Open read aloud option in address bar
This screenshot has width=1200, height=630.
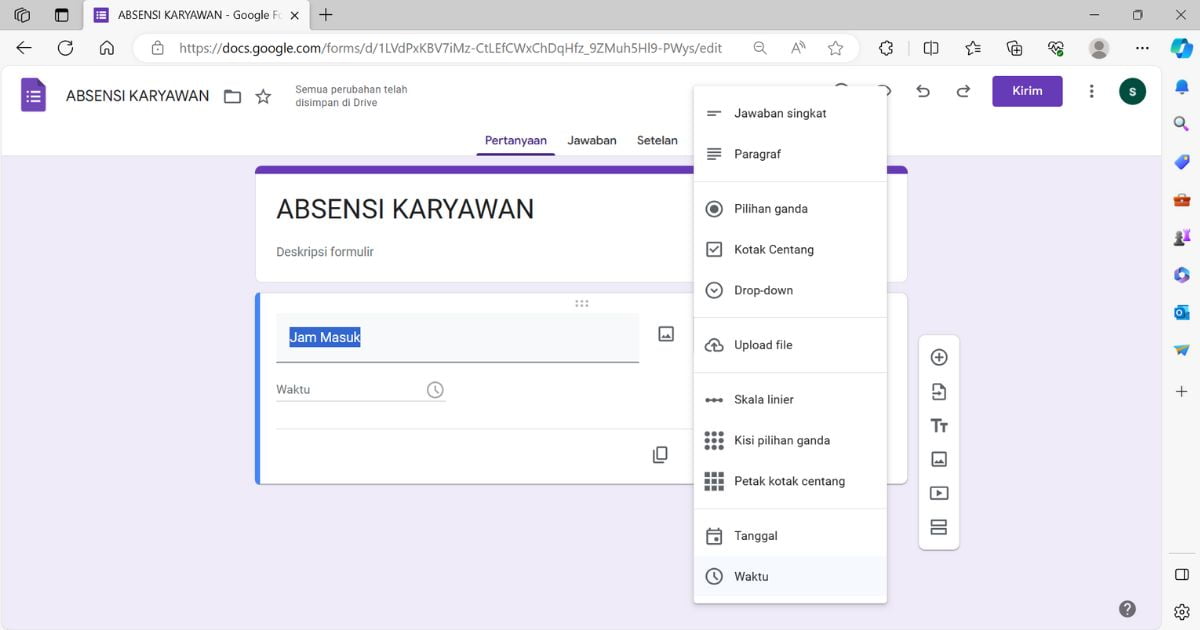(798, 48)
